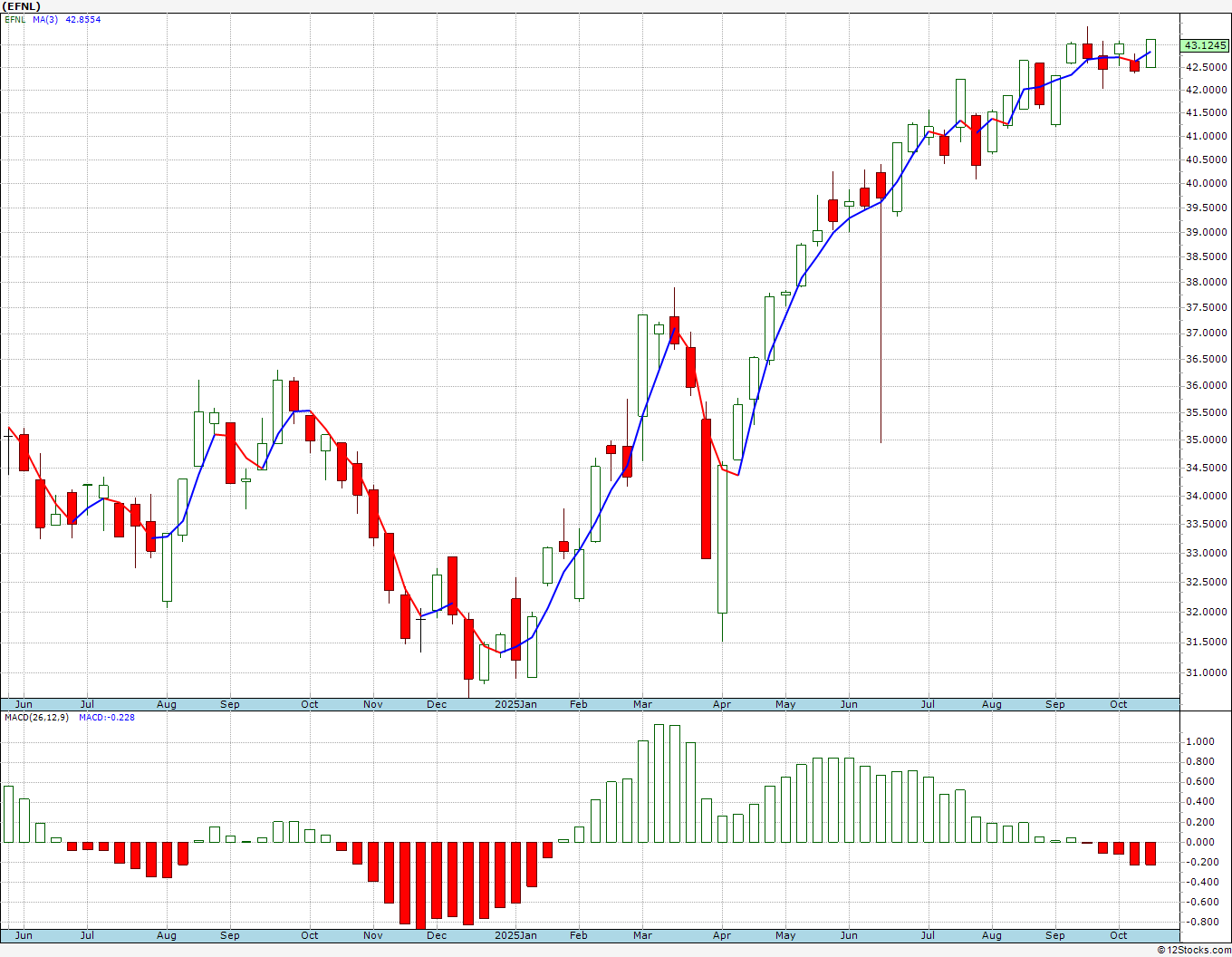Select Apr on the price chart date axis
Image resolution: width=1232 pixels, height=957 pixels.
(x=722, y=704)
